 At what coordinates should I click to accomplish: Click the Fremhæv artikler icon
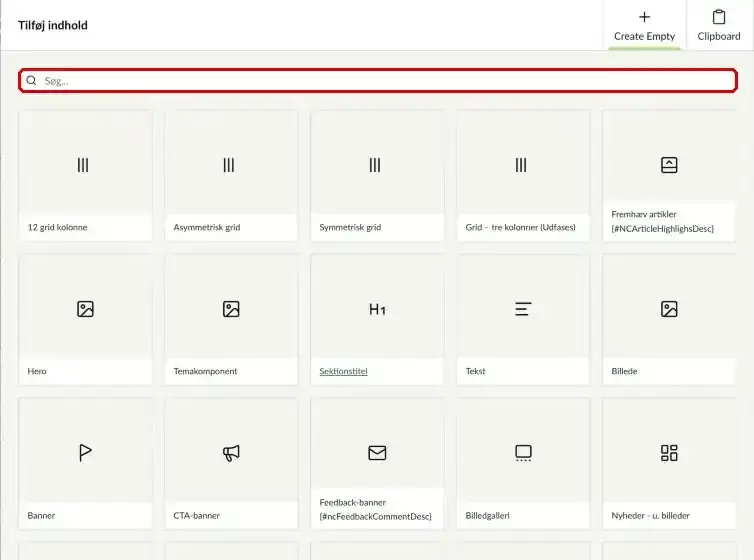(x=669, y=165)
